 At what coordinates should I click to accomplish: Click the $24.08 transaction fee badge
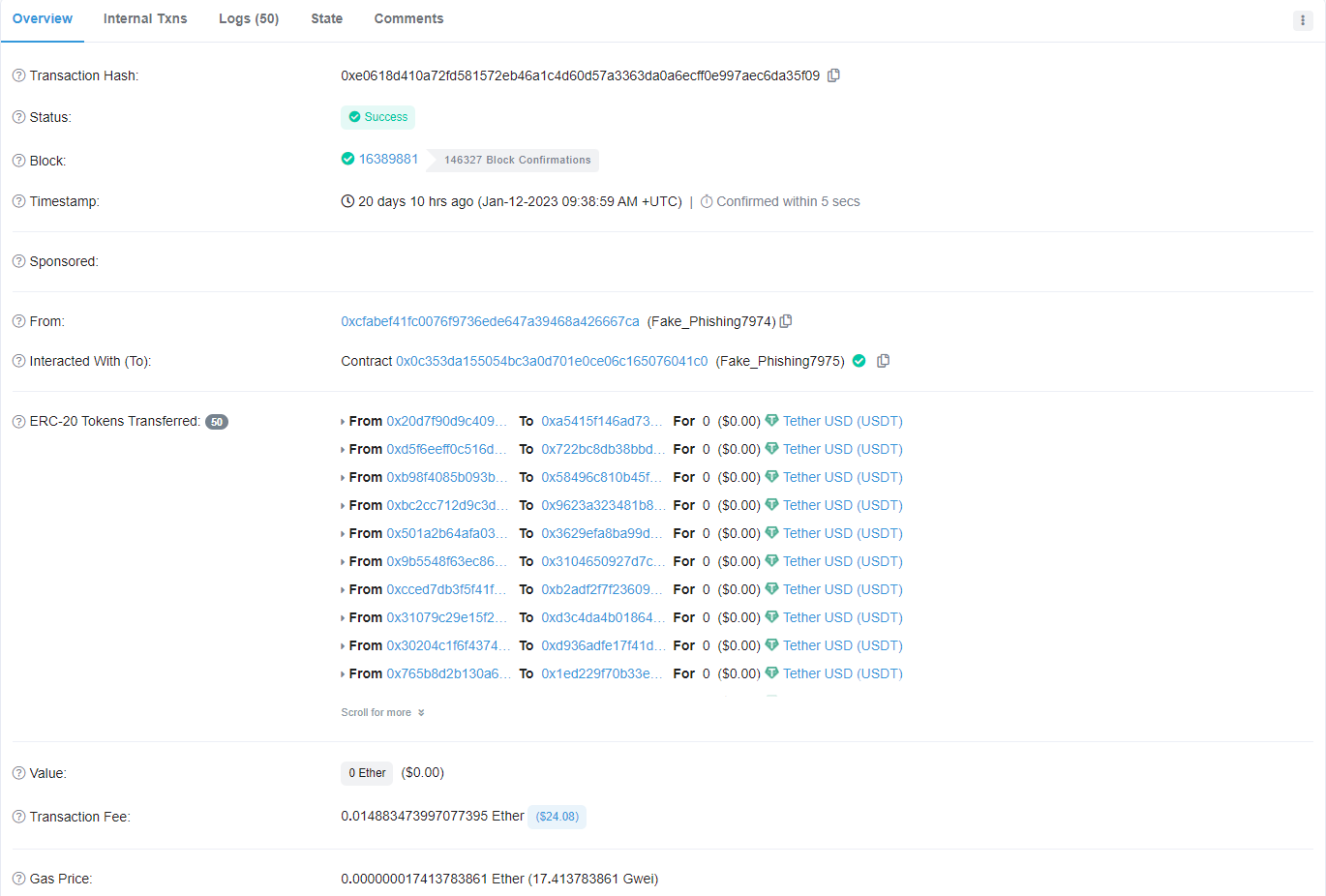coord(558,817)
